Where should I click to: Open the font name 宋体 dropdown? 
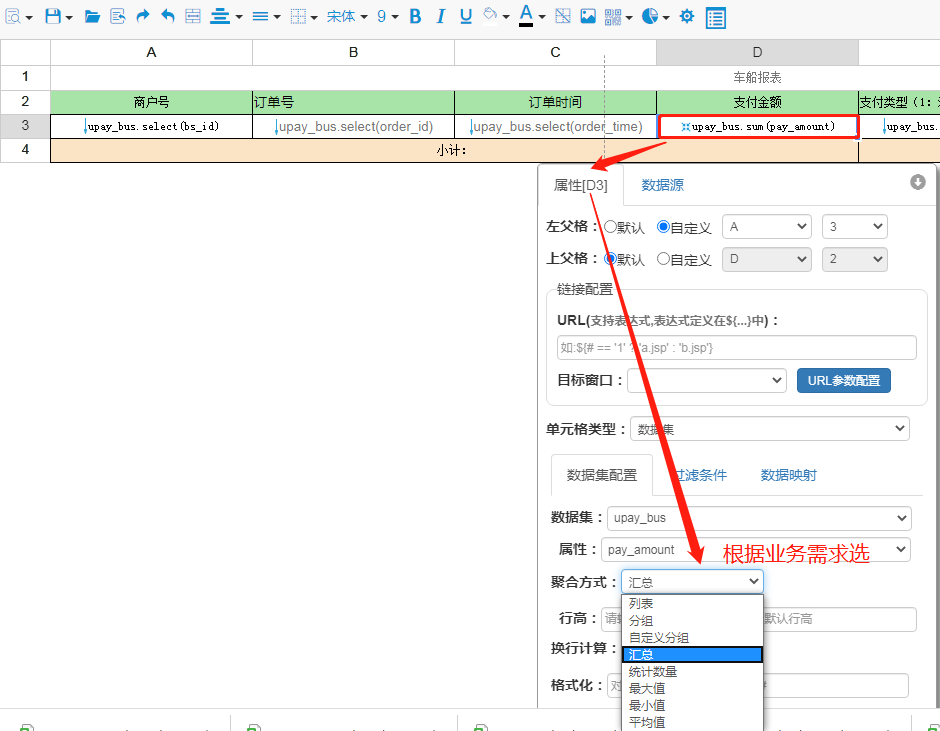tap(347, 17)
